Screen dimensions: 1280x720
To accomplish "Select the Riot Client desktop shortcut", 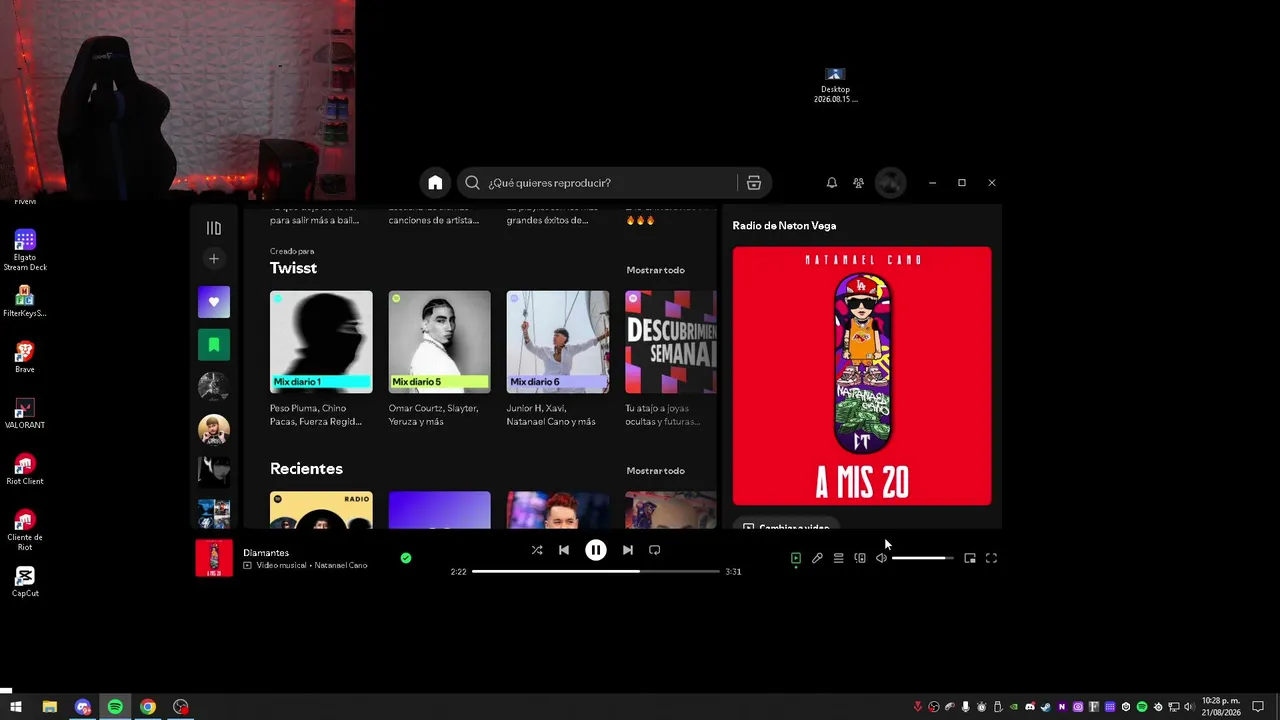I will [25, 469].
